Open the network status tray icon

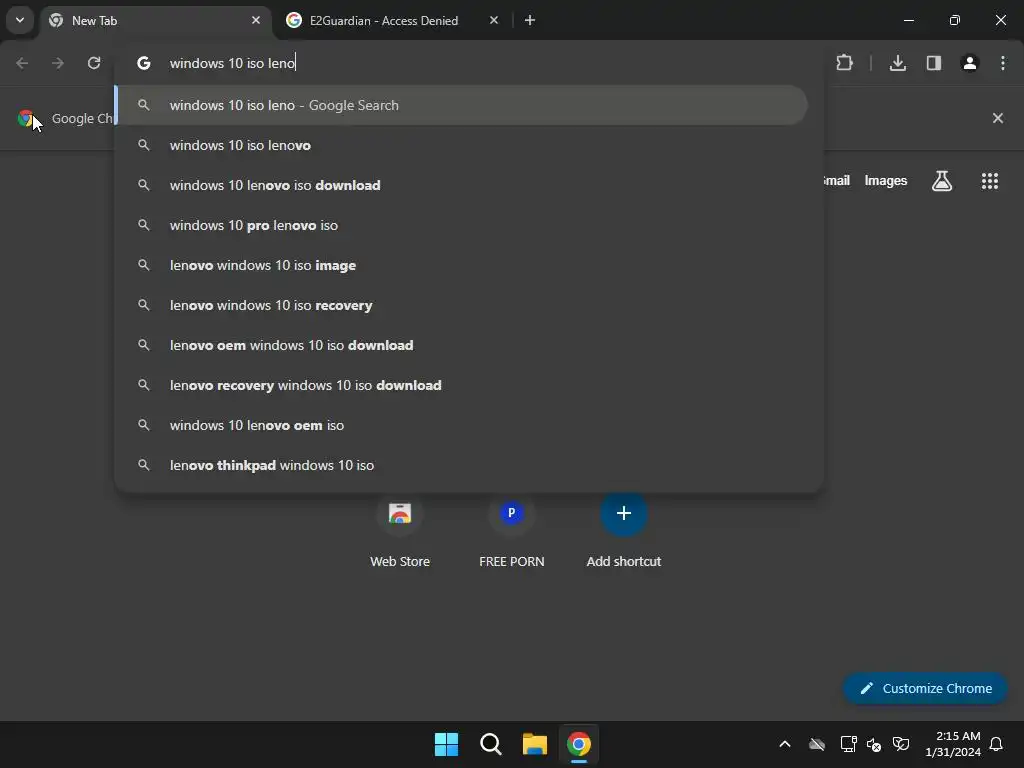(848, 744)
